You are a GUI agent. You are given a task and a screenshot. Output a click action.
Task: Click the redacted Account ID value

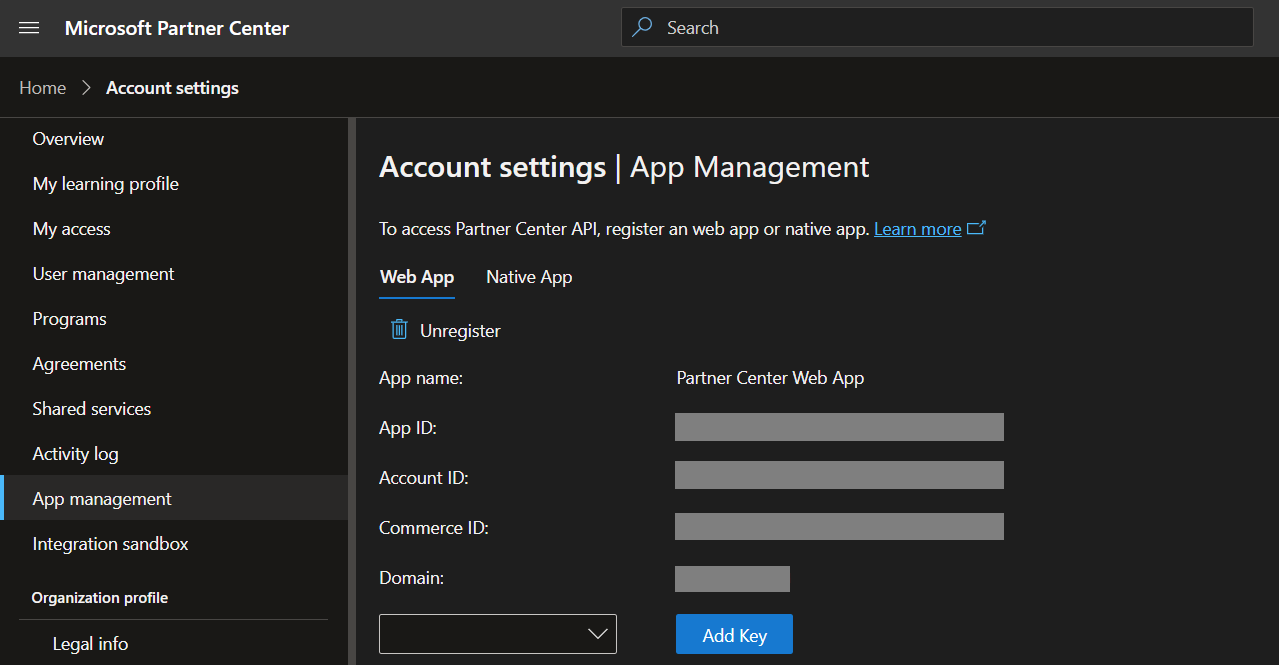coord(839,475)
